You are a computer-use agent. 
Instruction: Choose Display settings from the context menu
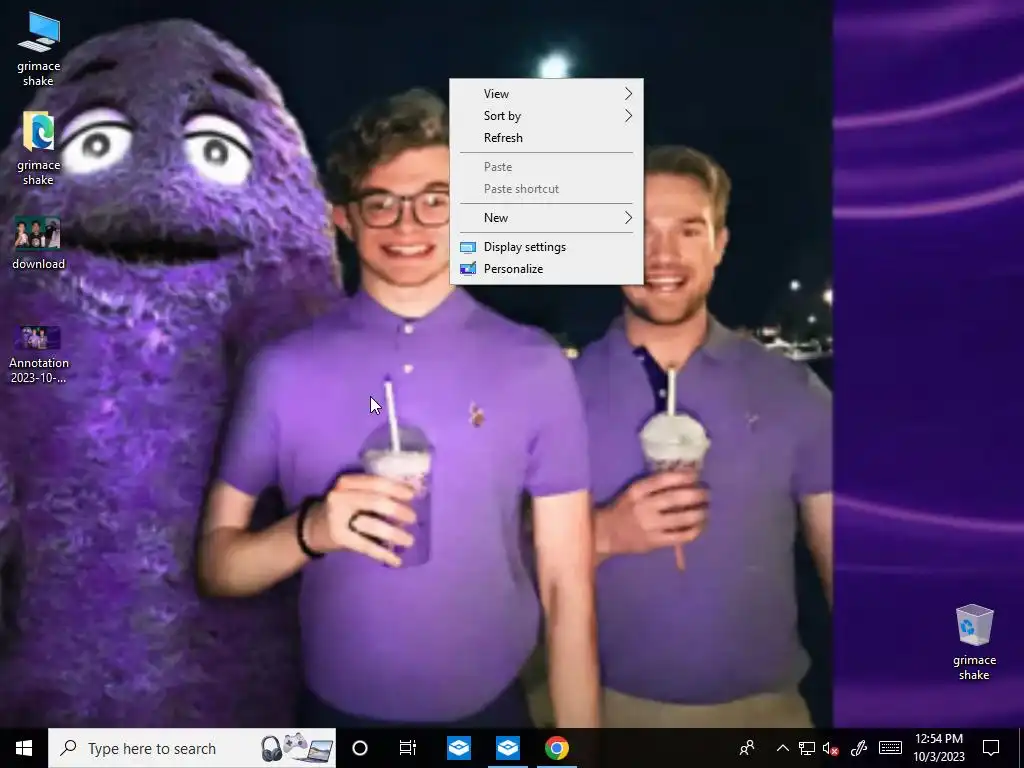tap(547, 247)
